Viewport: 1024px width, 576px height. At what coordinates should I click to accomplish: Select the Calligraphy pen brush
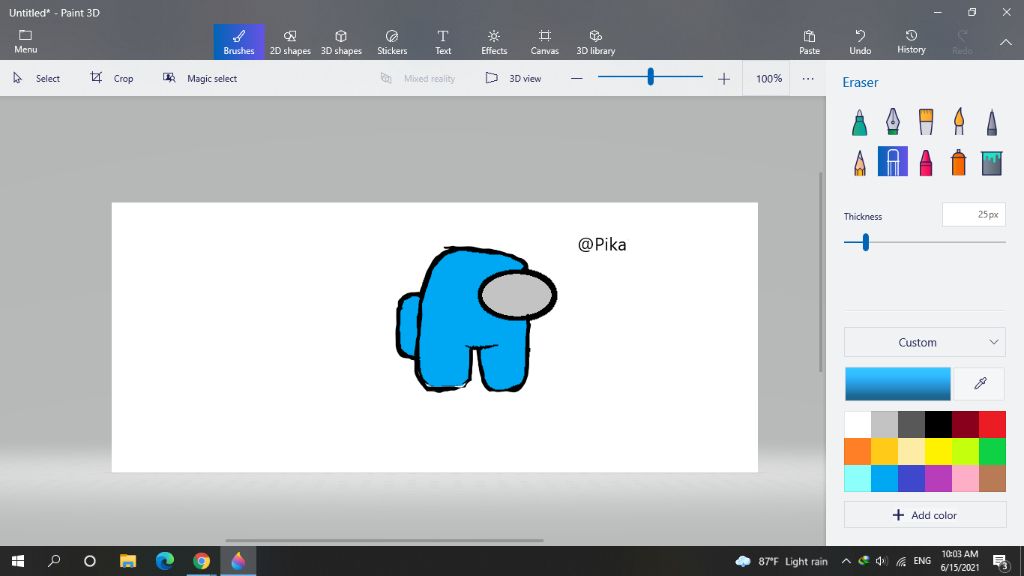click(x=893, y=122)
